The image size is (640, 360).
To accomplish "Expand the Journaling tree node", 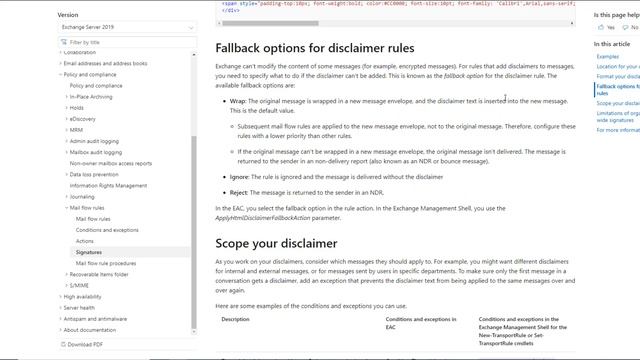I will click(67, 197).
